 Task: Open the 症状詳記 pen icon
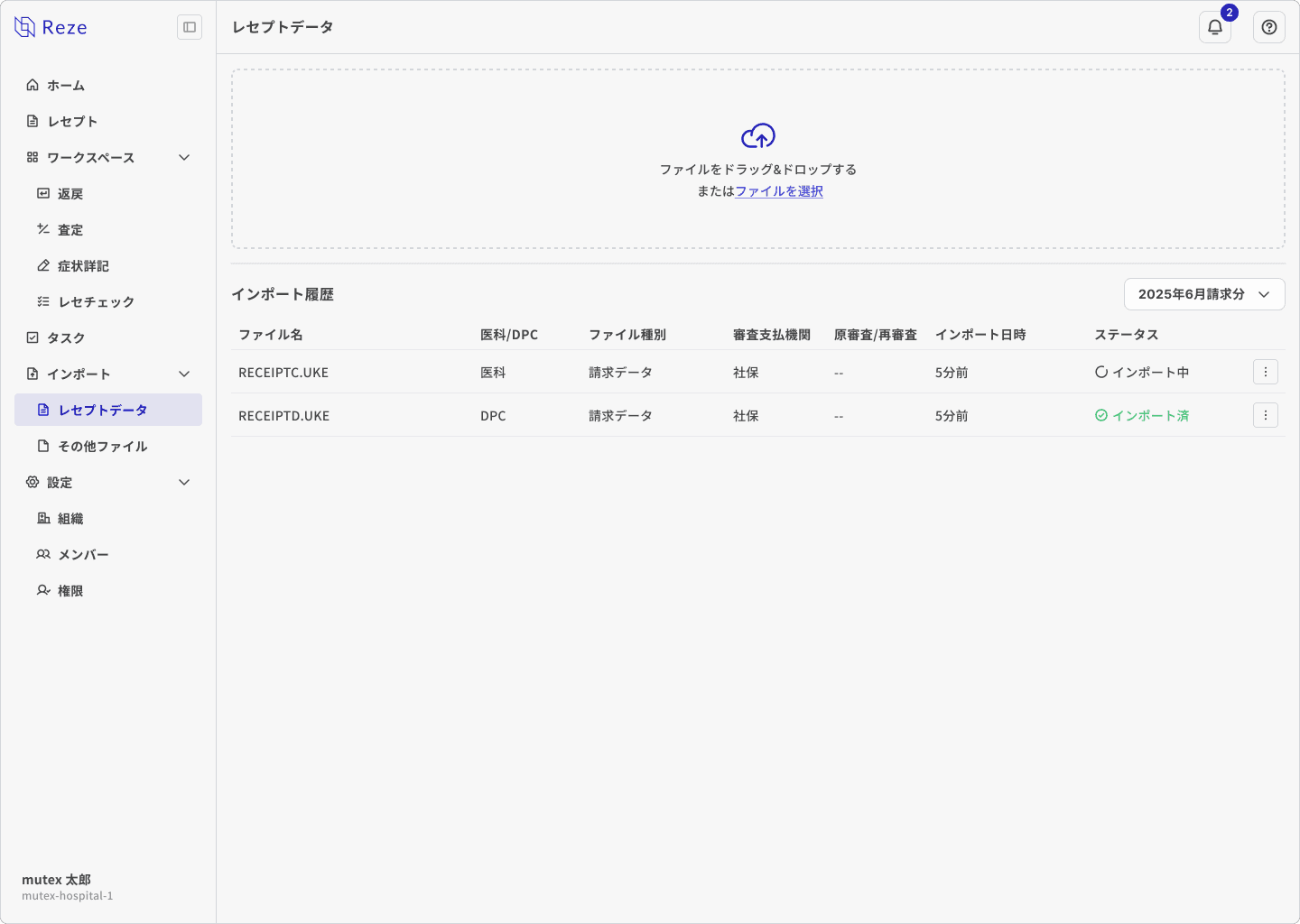click(43, 265)
